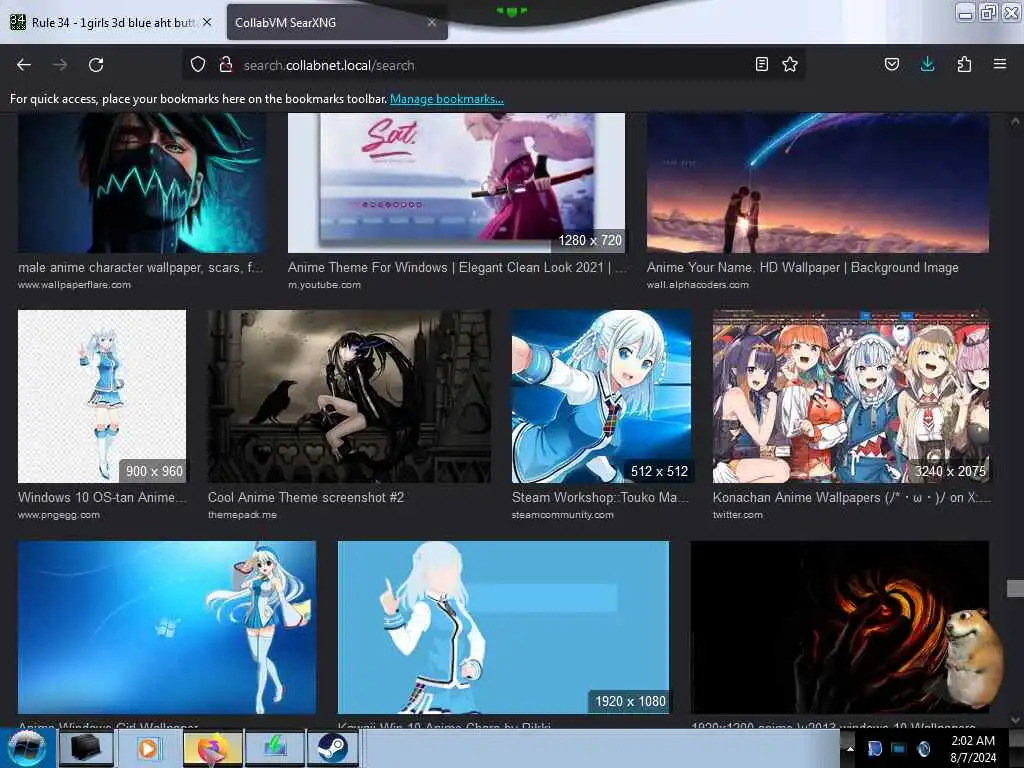This screenshot has width=1024, height=768.
Task: Select the CollabVM SearXNG tab
Action: pyautogui.click(x=337, y=22)
